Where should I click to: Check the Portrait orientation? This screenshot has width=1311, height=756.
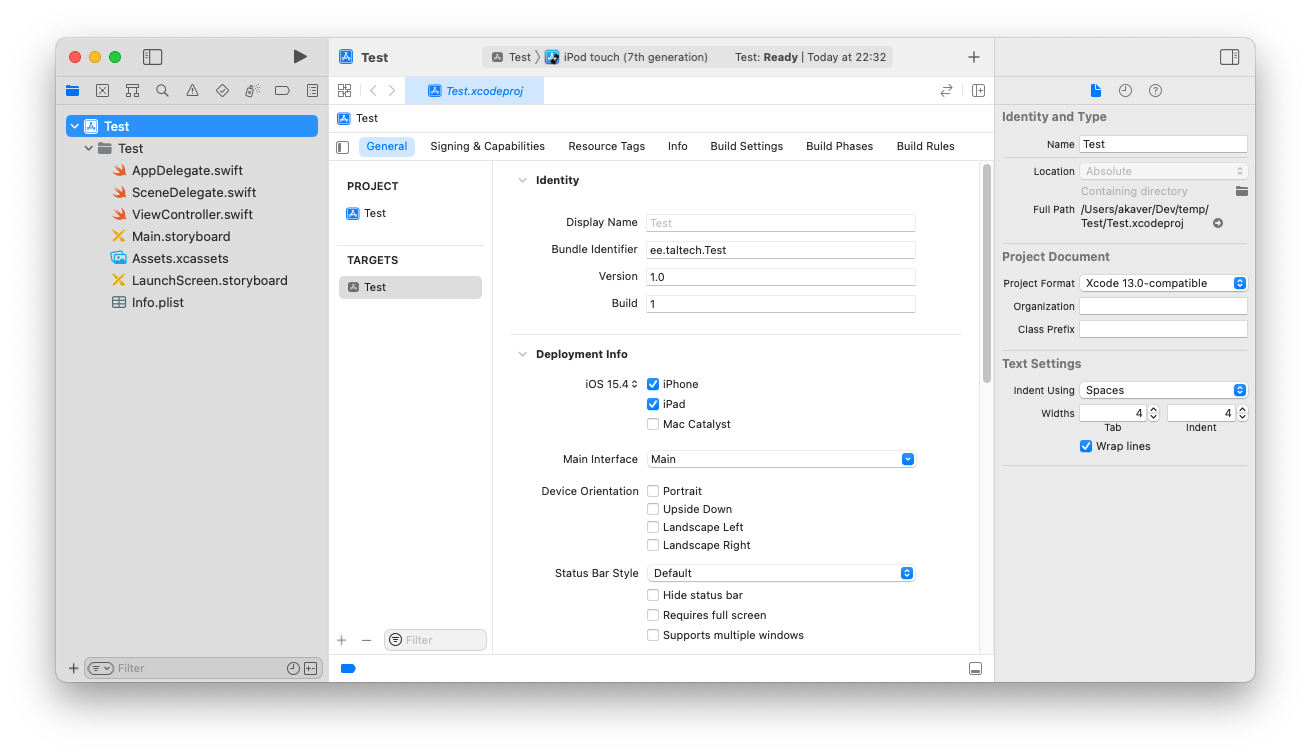653,491
